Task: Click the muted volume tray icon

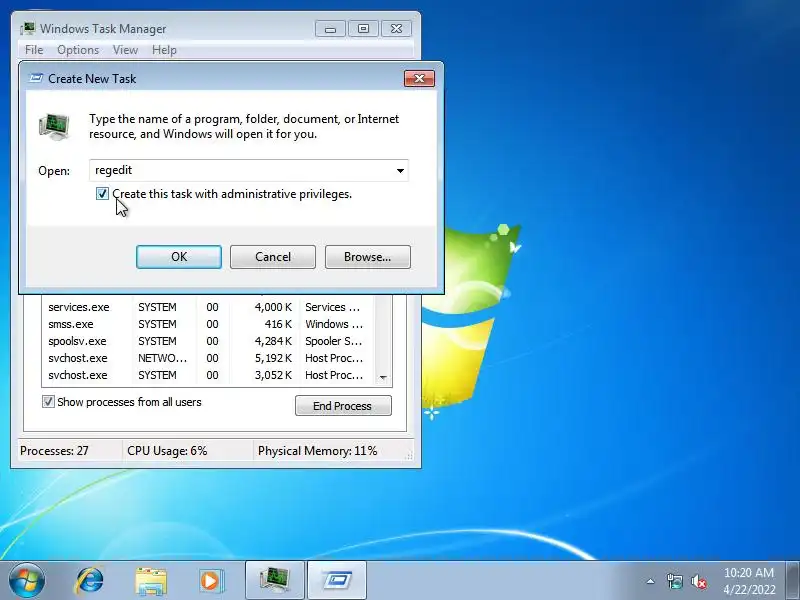Action: [698, 581]
